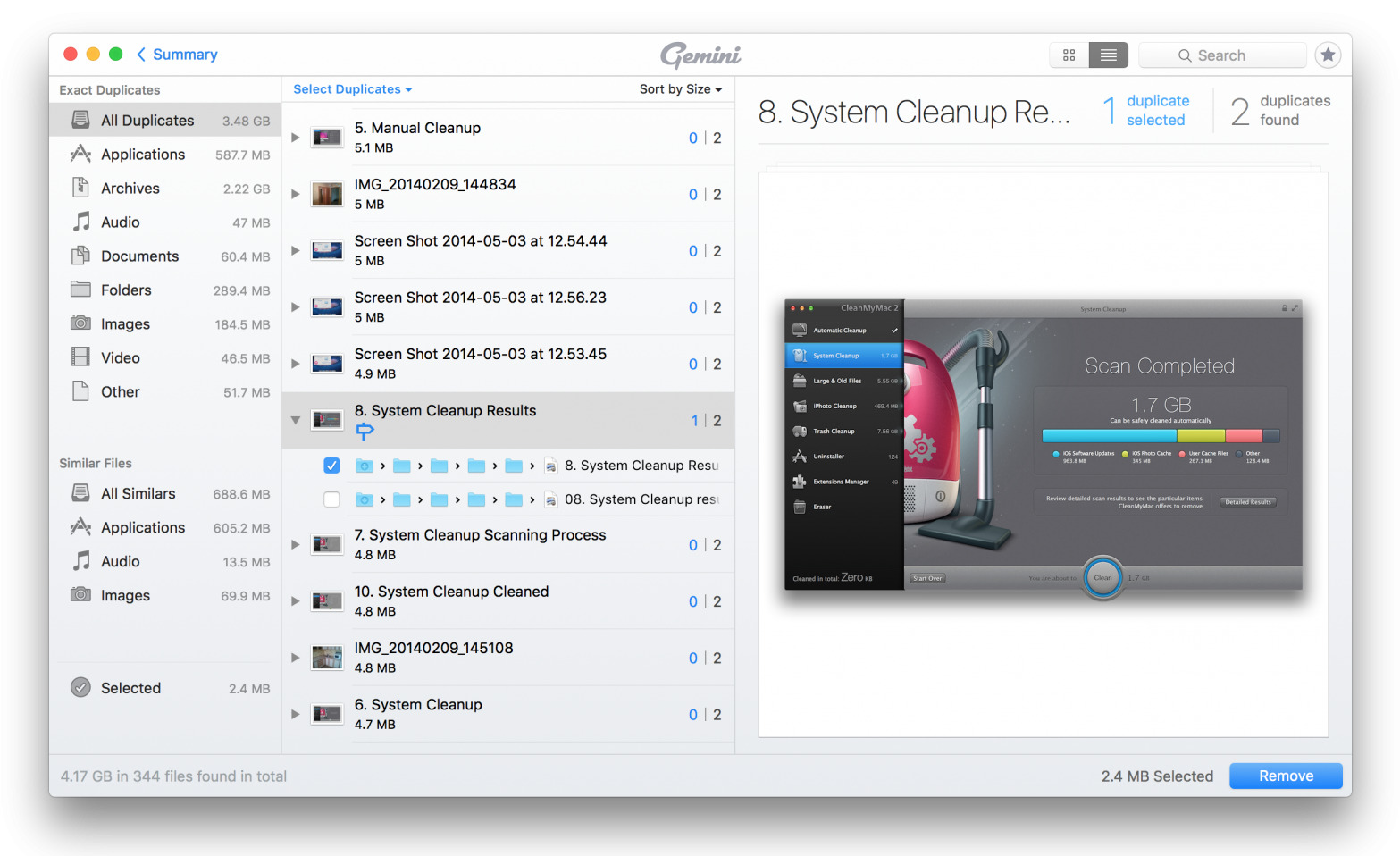Image resolution: width=1400 pixels, height=856 pixels.
Task: Select All Similars category
Action: [x=165, y=493]
